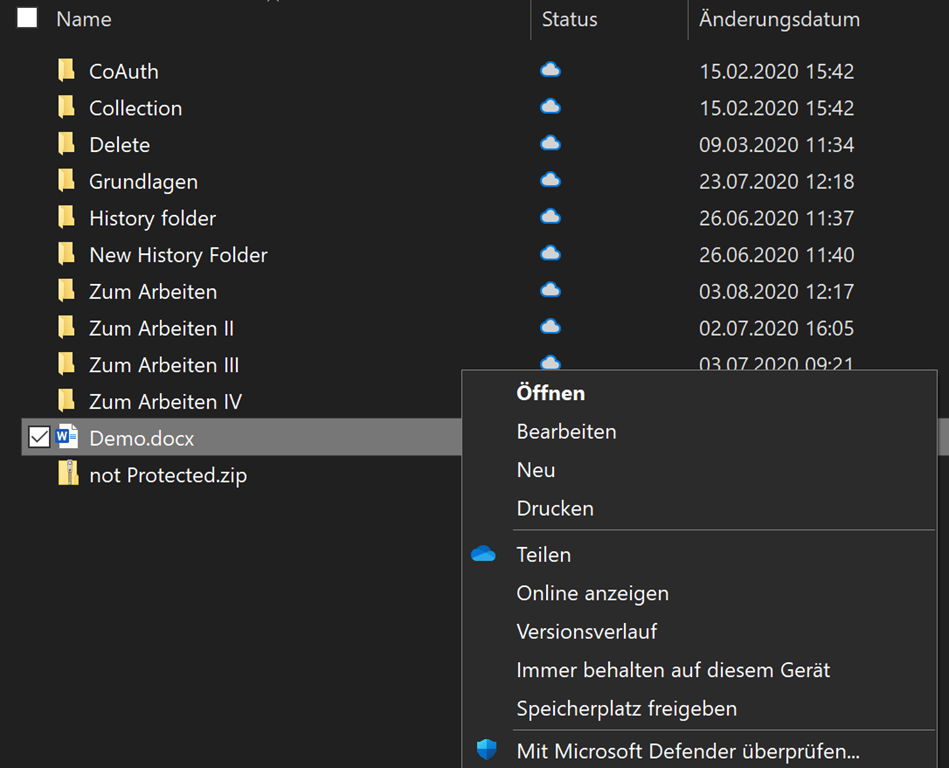Viewport: 949px width, 768px height.
Task: Click the Status column header
Action: 569,19
